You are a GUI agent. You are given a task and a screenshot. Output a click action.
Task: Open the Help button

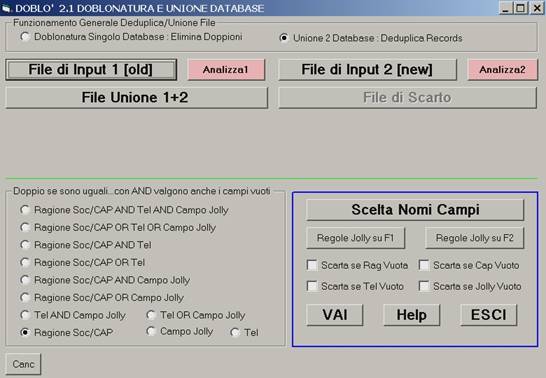coord(412,315)
